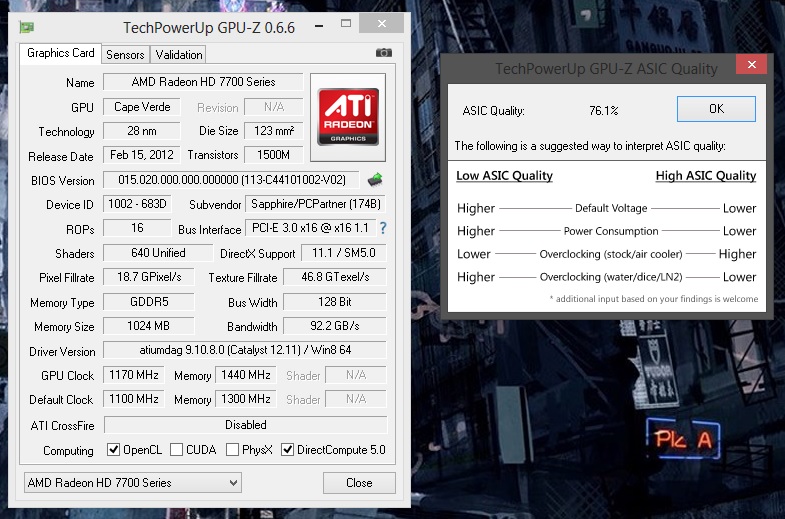
Task: Click the Release Date value Feb 15, 2012
Action: [x=142, y=155]
